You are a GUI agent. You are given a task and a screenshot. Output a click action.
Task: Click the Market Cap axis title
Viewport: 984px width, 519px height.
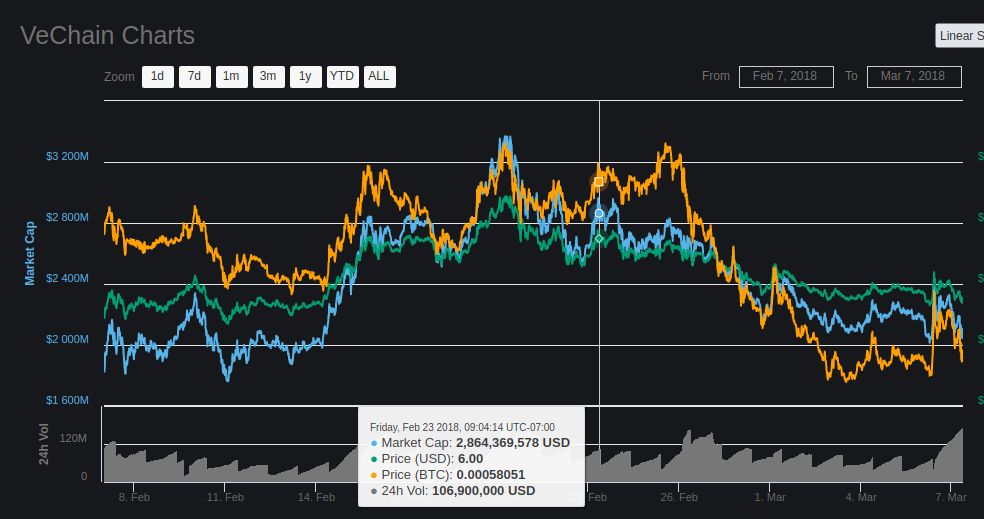[29, 254]
